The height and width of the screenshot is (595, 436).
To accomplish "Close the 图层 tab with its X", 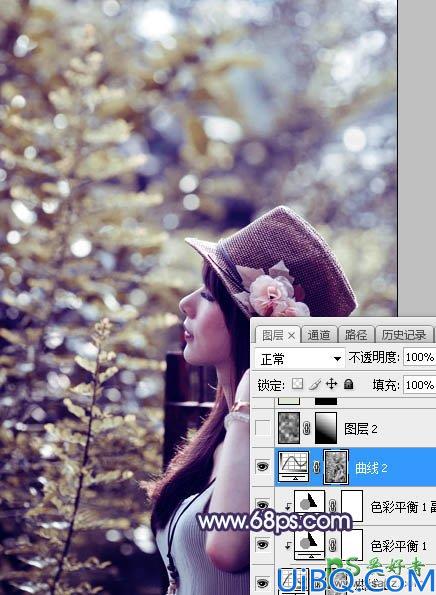I will coord(291,335).
